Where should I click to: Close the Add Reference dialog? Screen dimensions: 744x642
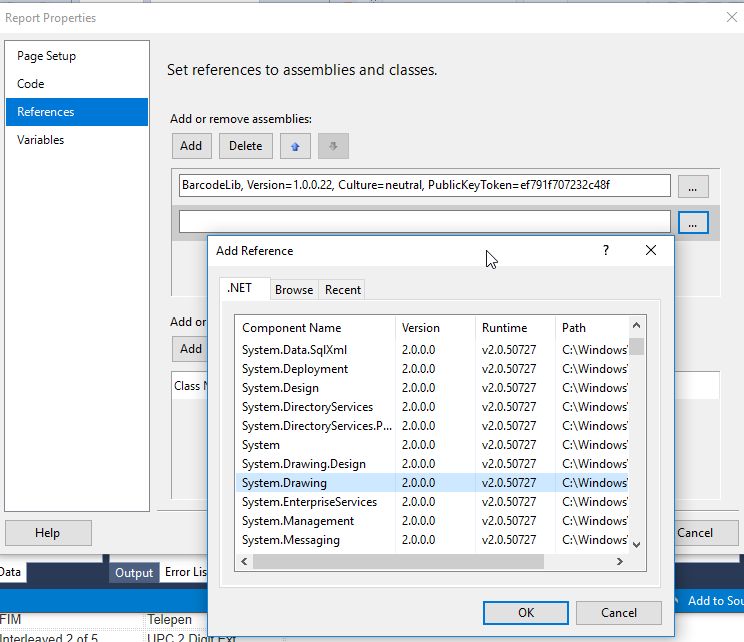651,251
